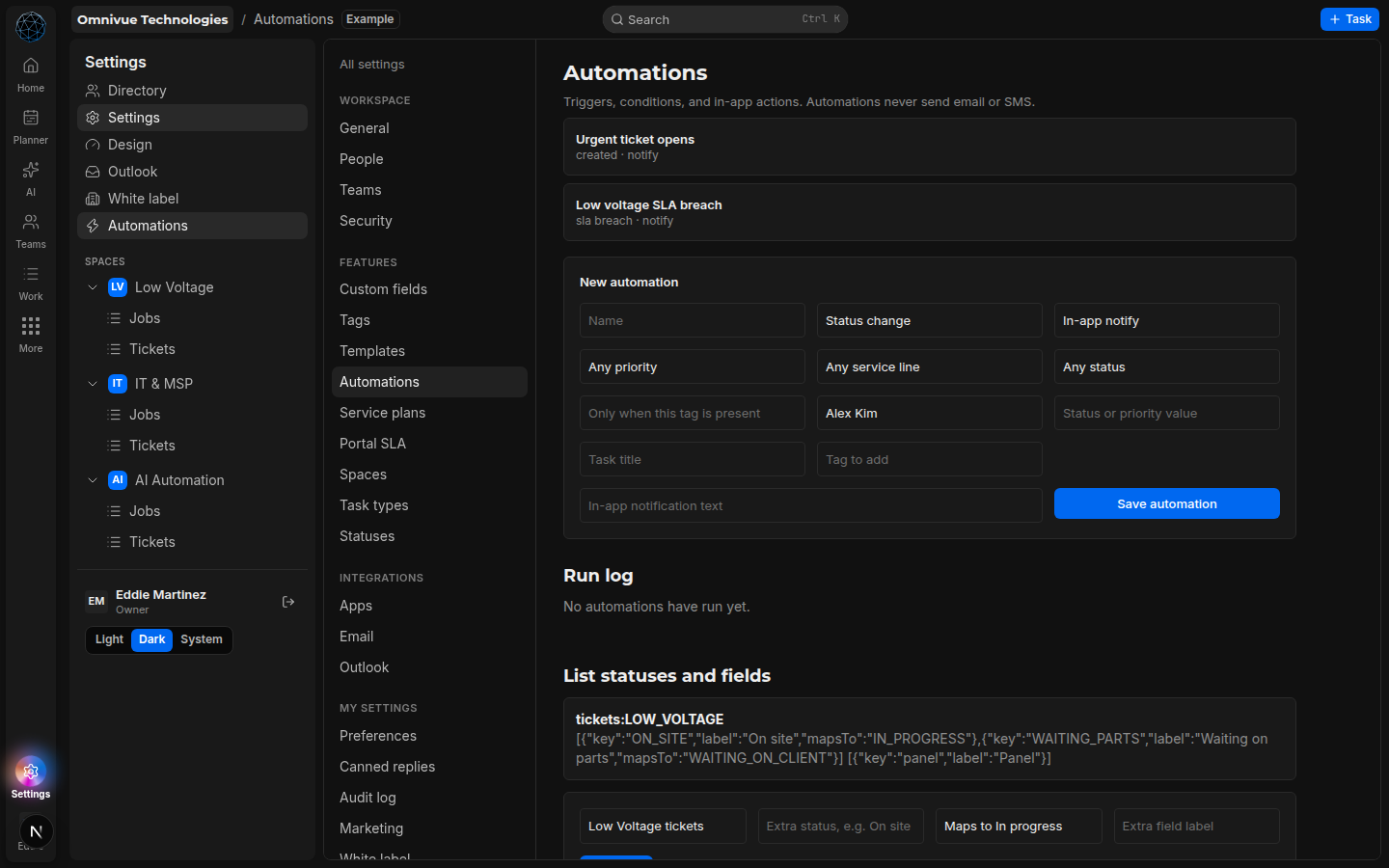The height and width of the screenshot is (868, 1389).
Task: Click the Save automation button
Action: click(x=1167, y=503)
